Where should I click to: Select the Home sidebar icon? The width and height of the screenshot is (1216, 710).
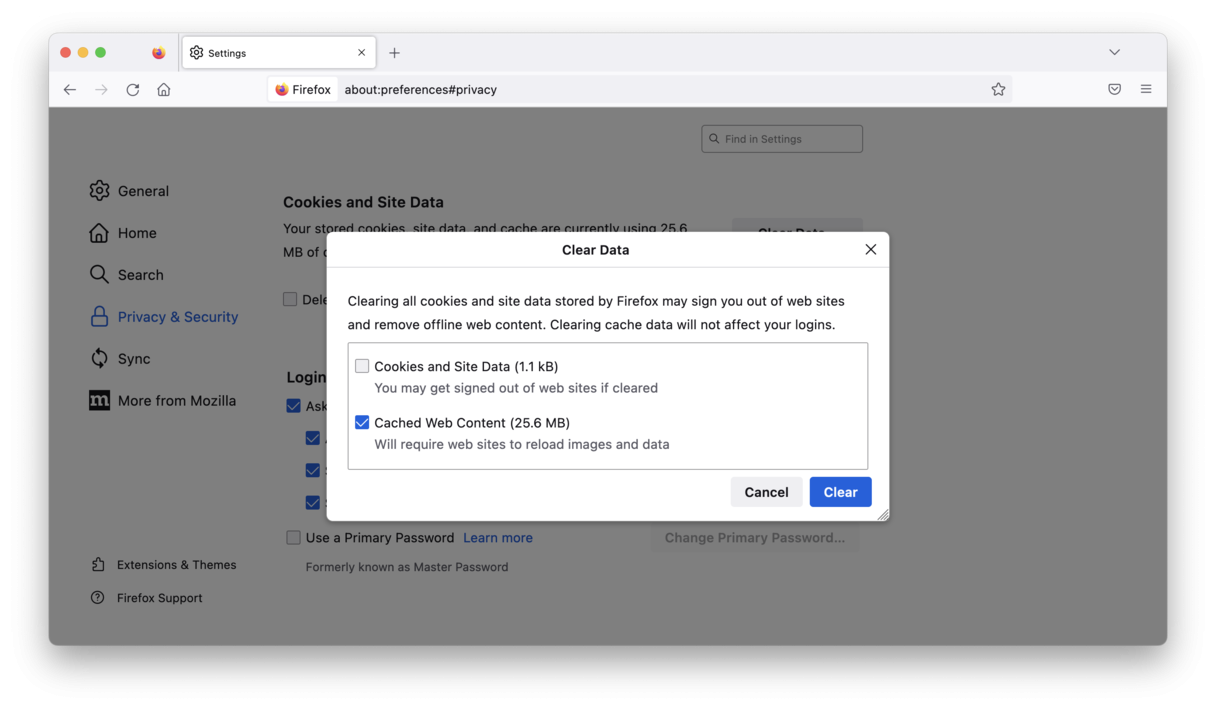pos(100,232)
